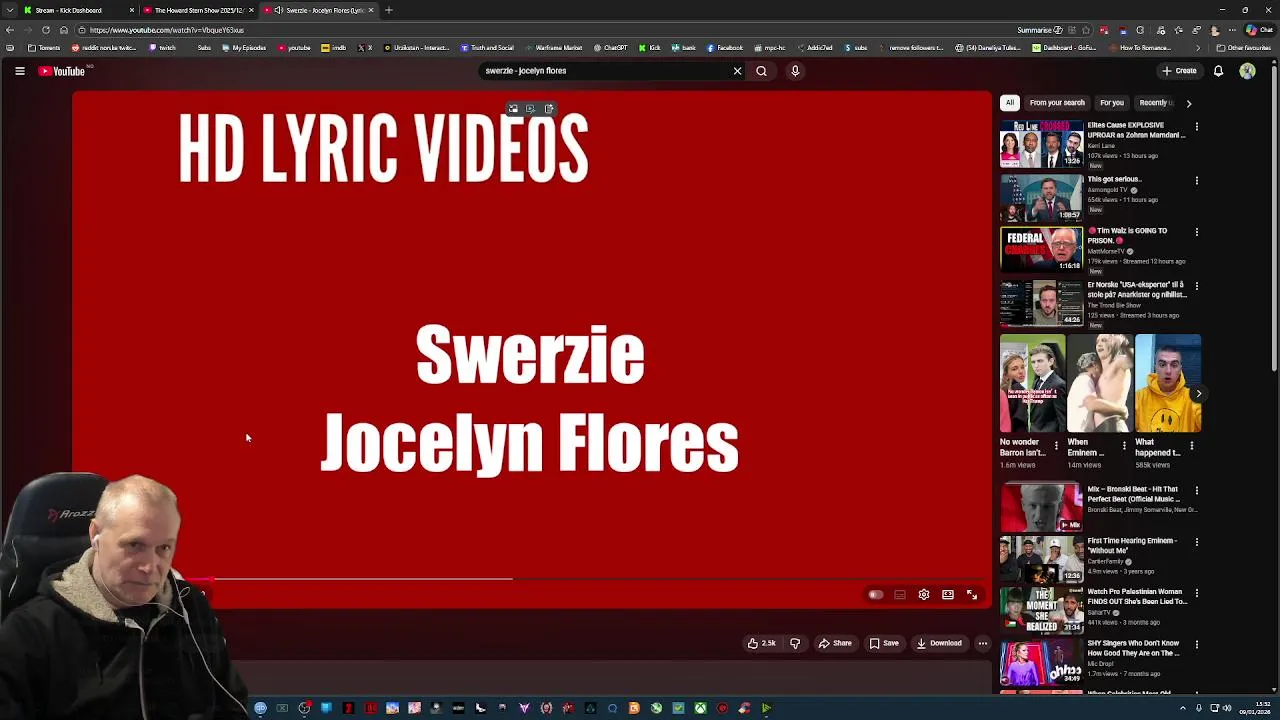
Task: Select the From your search chip
Action: pos(1057,103)
